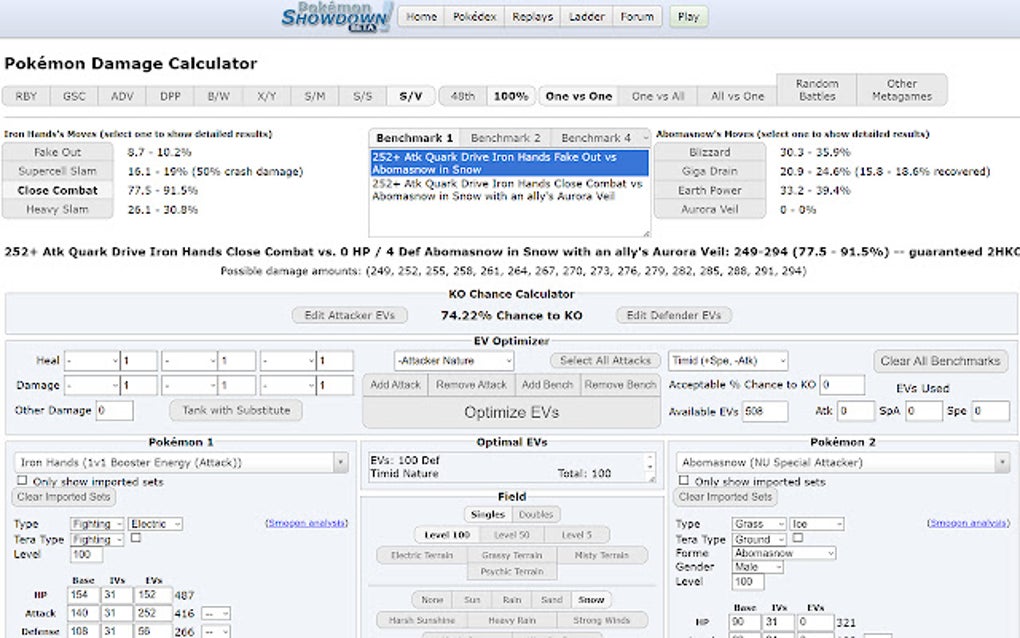The height and width of the screenshot is (638, 1020).
Task: Select the Close Combat benchmark entry
Action: tap(509, 190)
